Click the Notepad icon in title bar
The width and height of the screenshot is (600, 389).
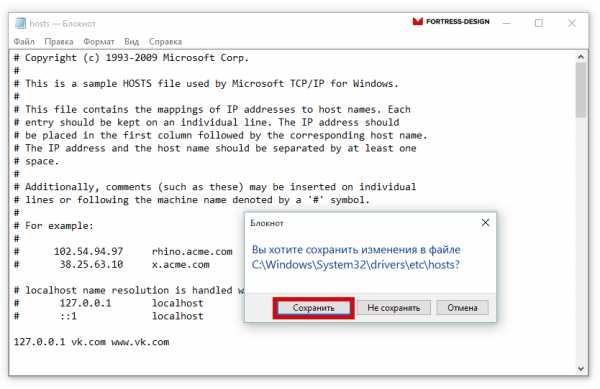(x=20, y=23)
